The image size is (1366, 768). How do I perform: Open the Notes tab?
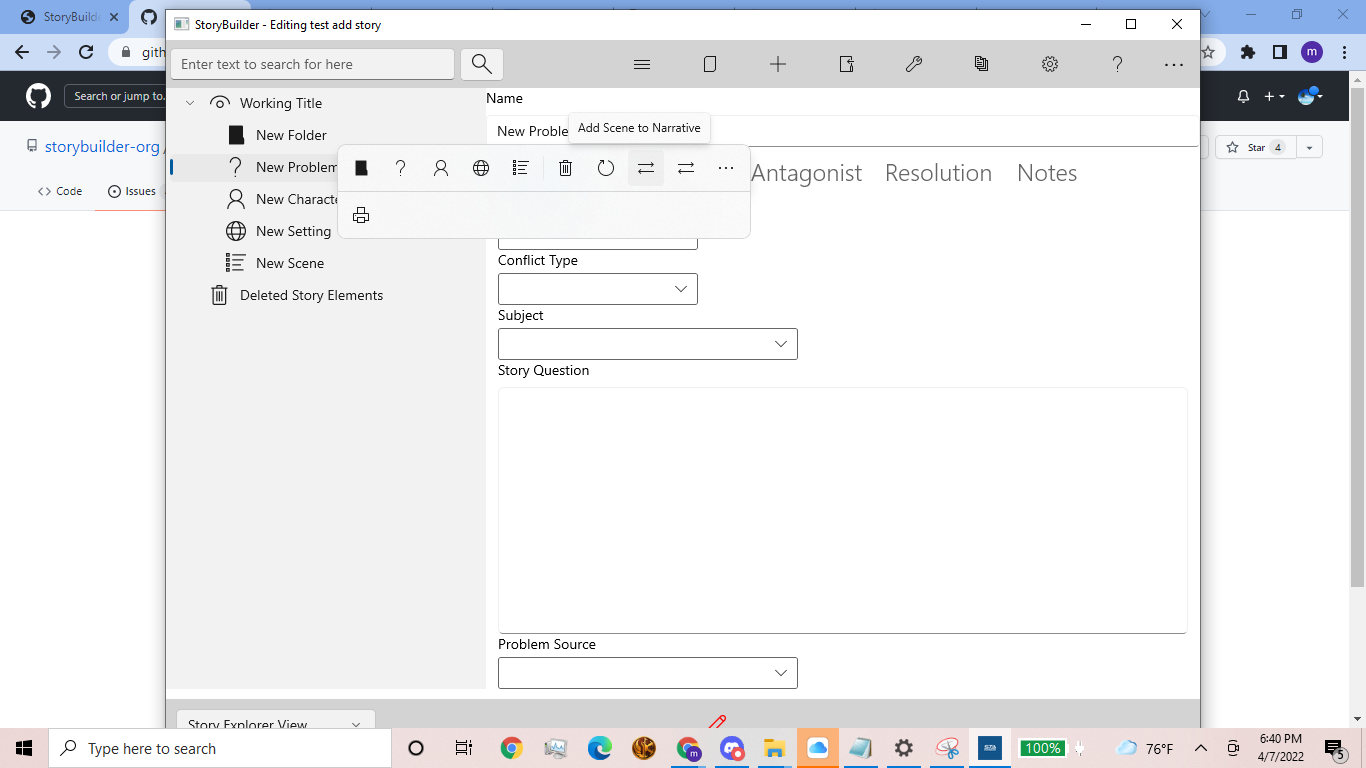(1046, 172)
